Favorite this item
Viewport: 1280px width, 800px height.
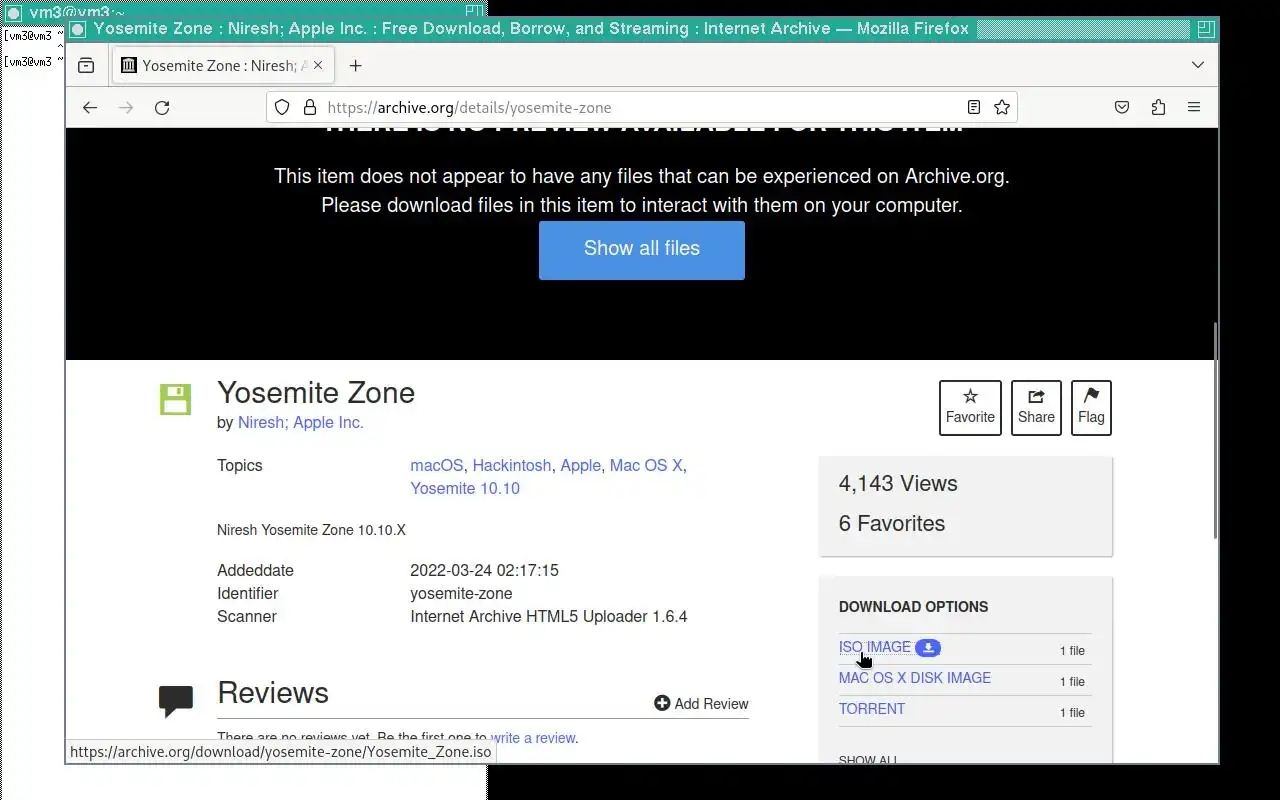click(970, 407)
